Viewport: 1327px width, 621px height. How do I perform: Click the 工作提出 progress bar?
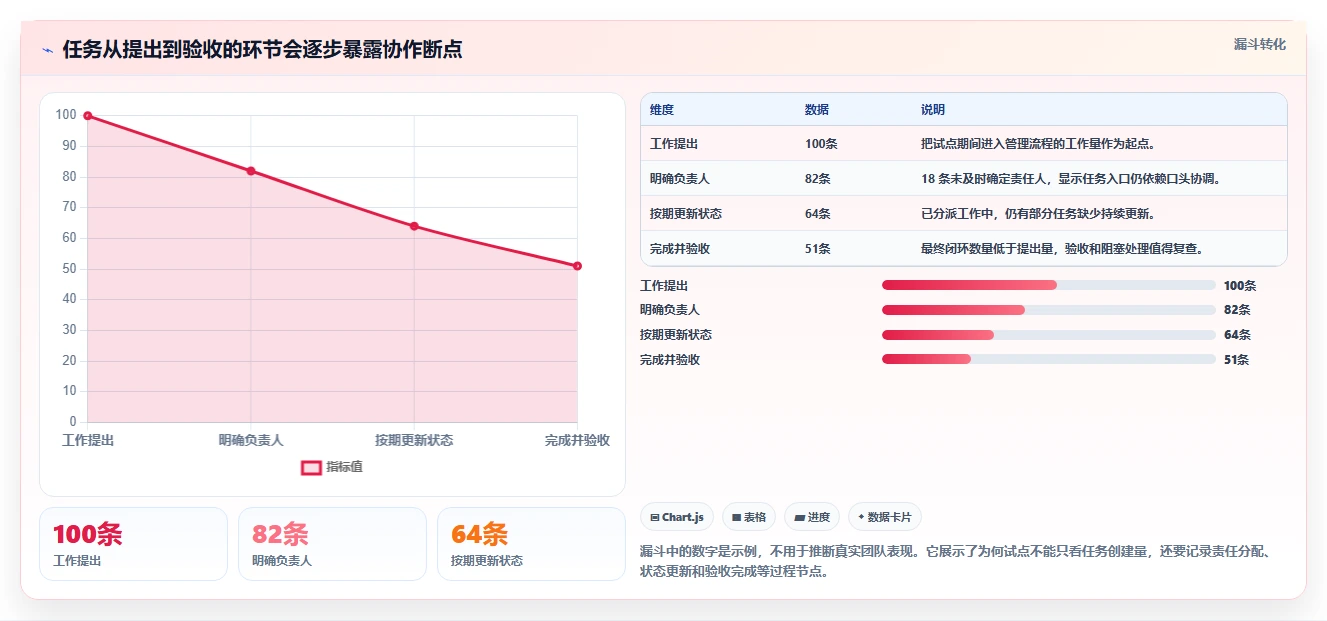[1049, 285]
